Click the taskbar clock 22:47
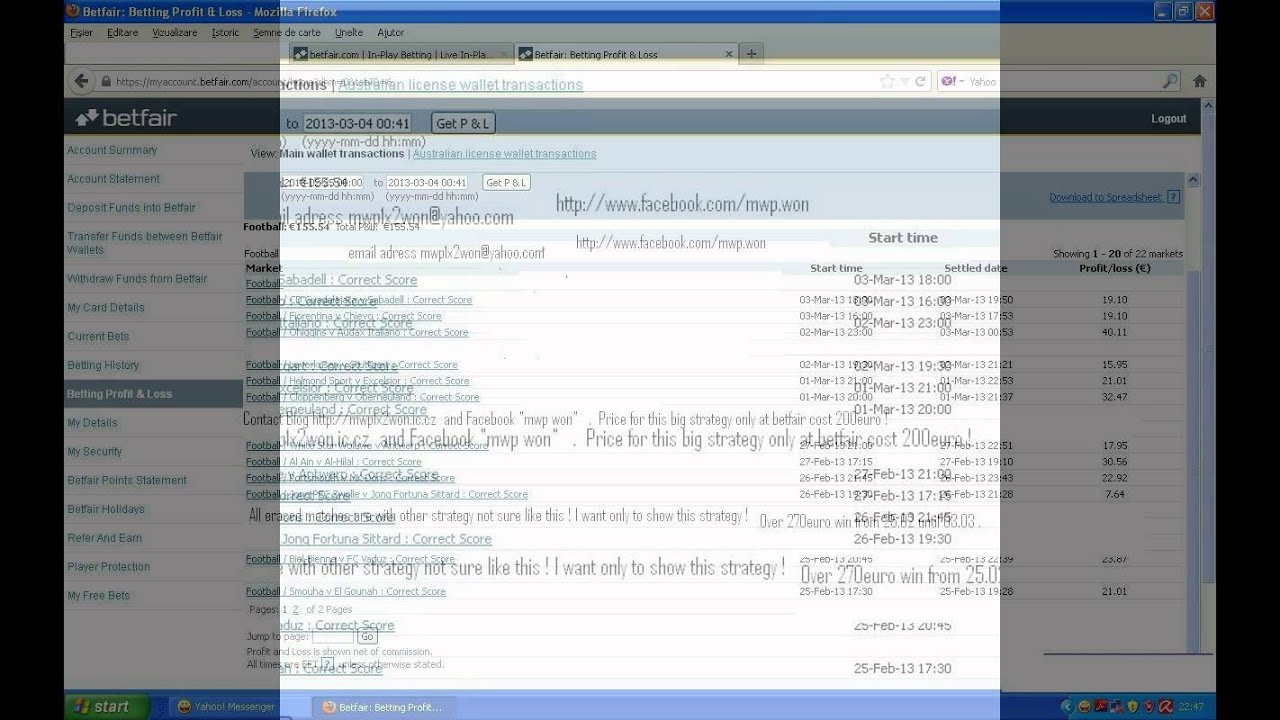Image resolution: width=1280 pixels, height=720 pixels. [x=1192, y=707]
